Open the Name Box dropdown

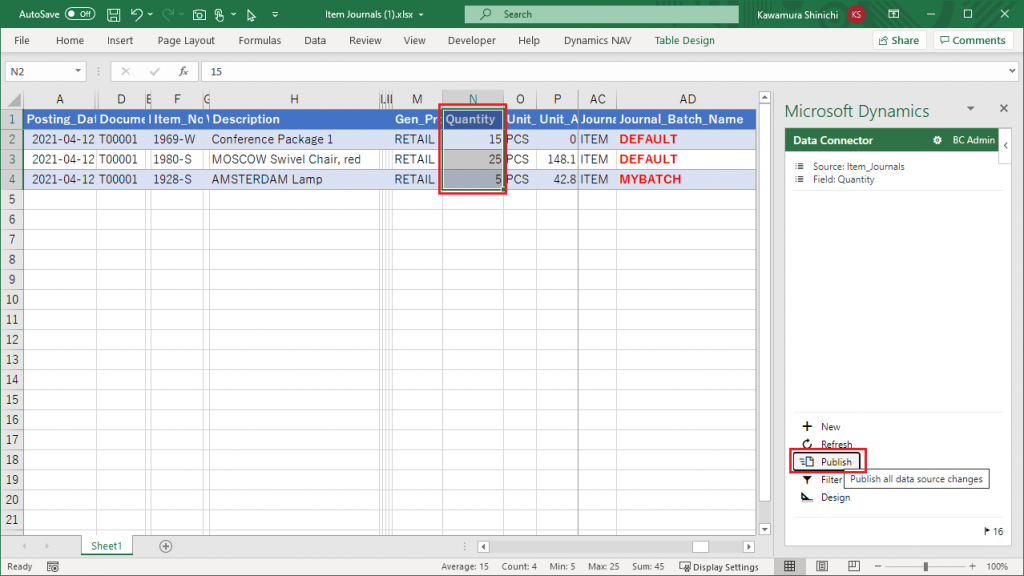pos(78,71)
